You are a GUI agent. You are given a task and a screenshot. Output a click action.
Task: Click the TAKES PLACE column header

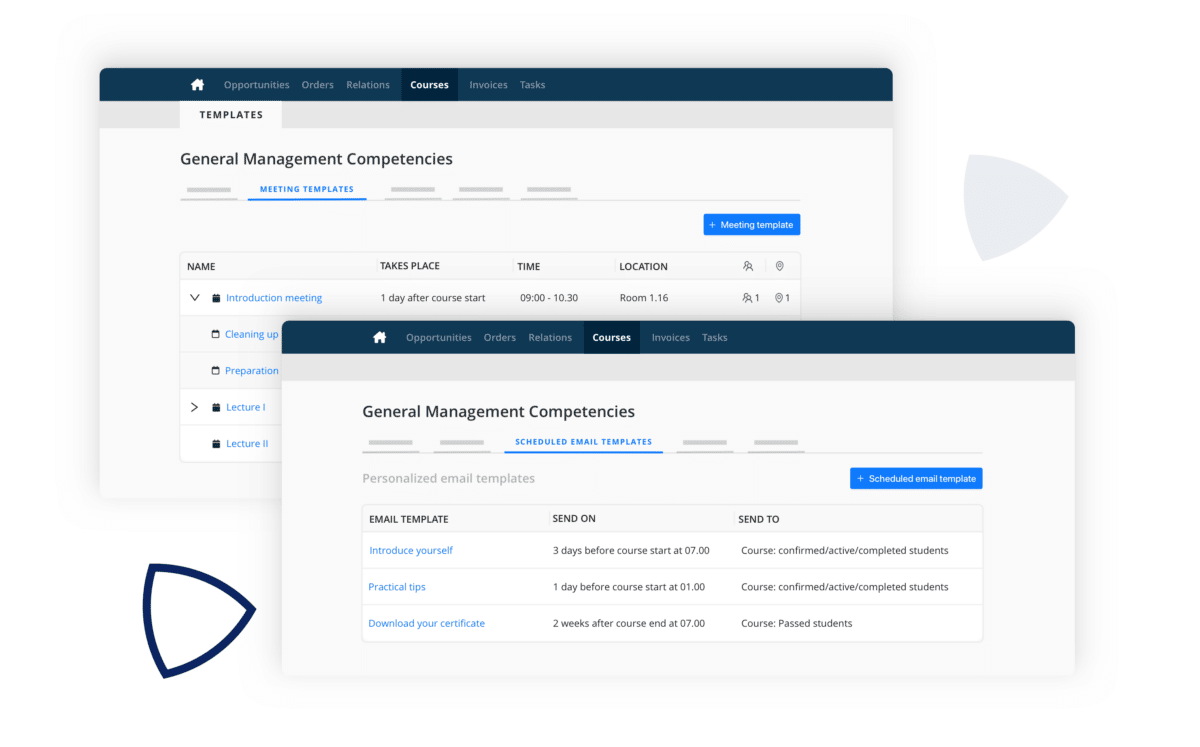pos(410,266)
